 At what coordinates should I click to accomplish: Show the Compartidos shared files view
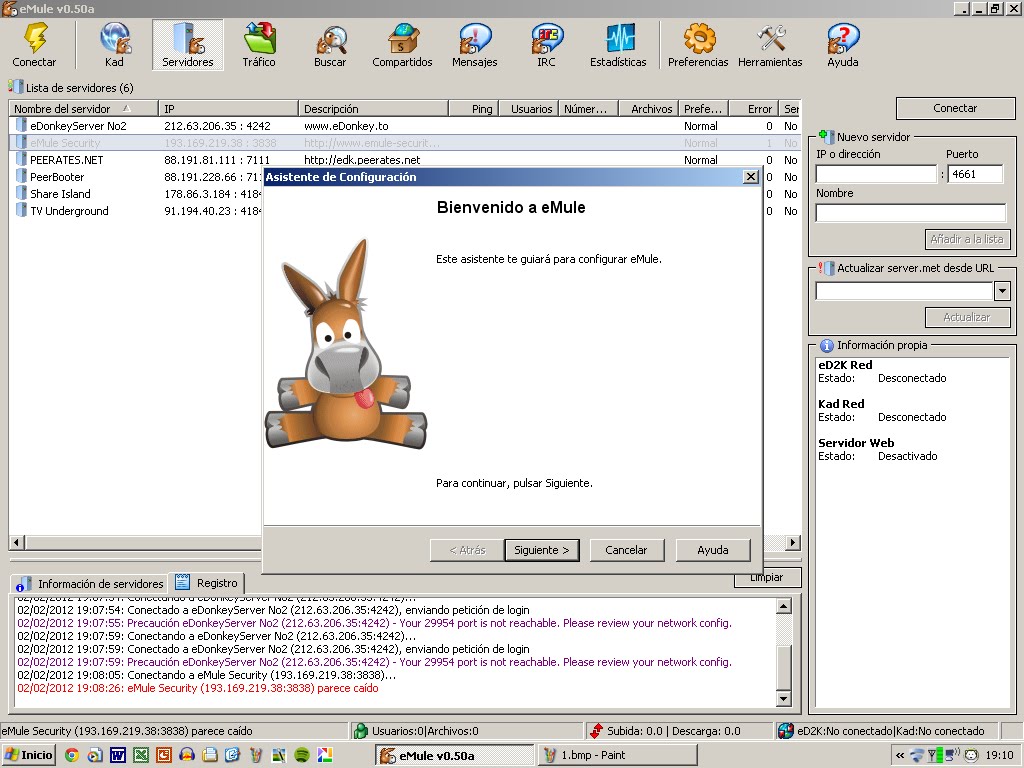pyautogui.click(x=402, y=44)
